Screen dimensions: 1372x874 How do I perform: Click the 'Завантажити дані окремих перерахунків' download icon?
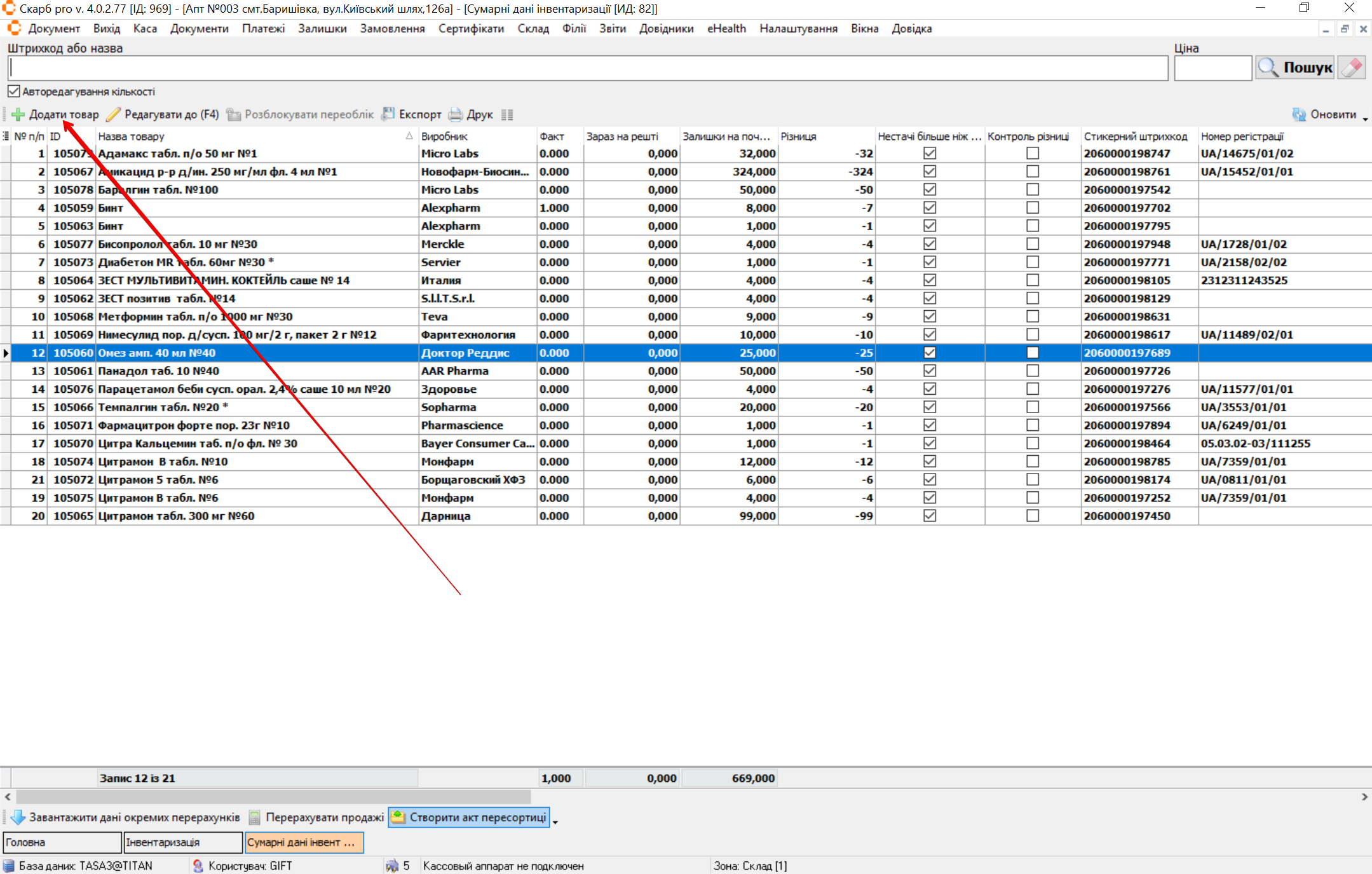(18, 817)
